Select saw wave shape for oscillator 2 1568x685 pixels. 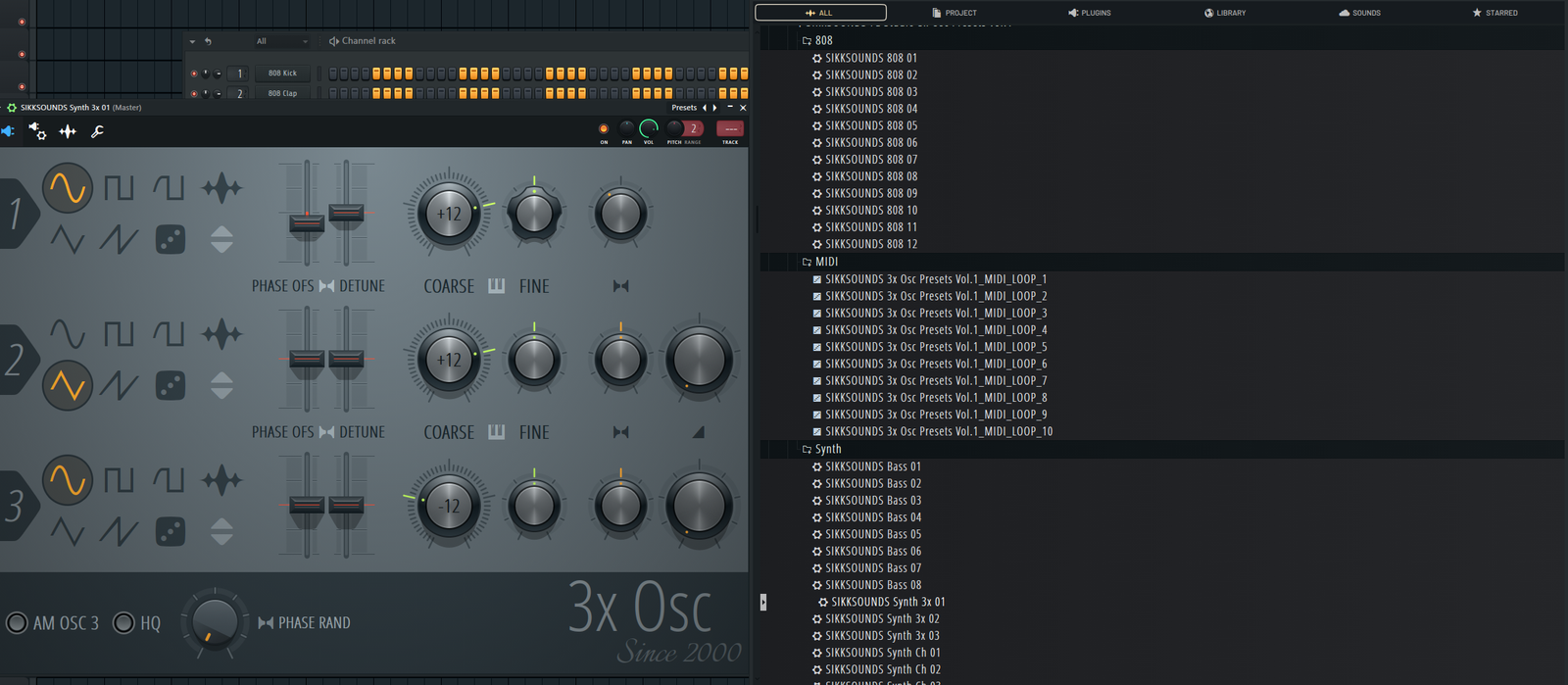point(119,385)
